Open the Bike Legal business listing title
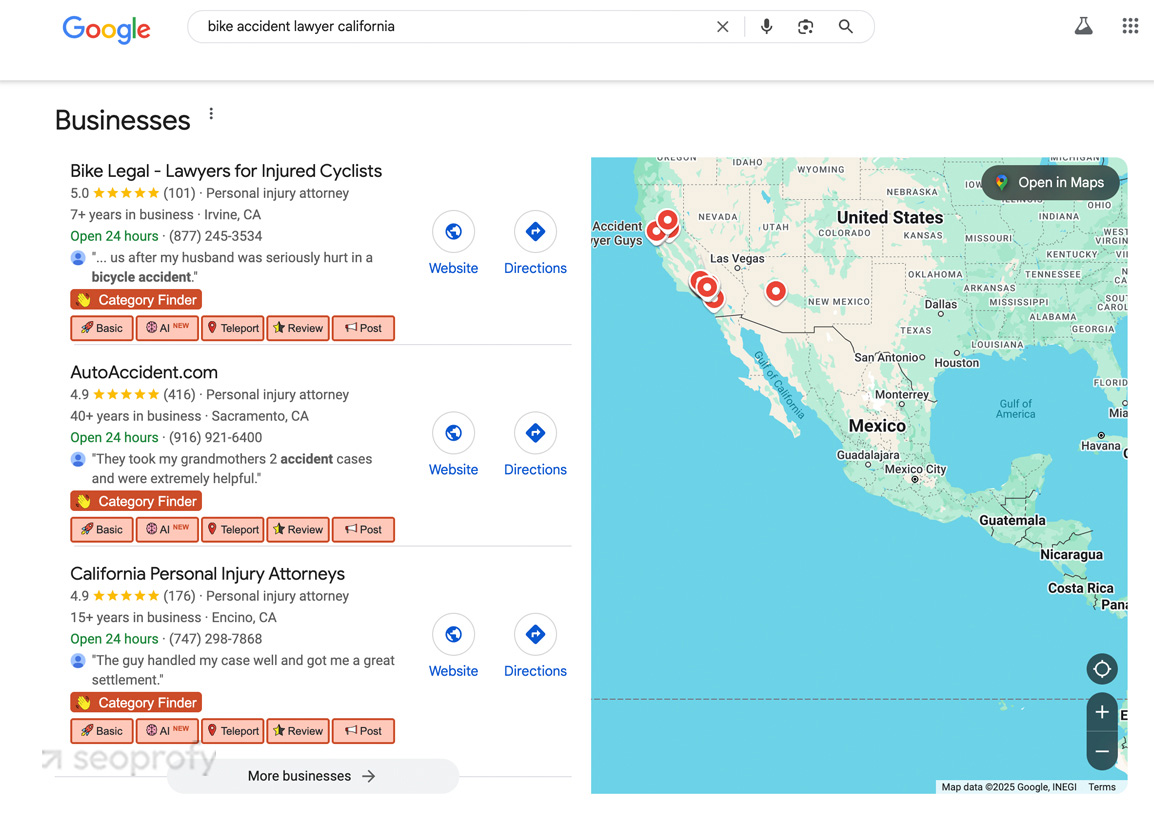Image resolution: width=1154 pixels, height=818 pixels. point(226,171)
